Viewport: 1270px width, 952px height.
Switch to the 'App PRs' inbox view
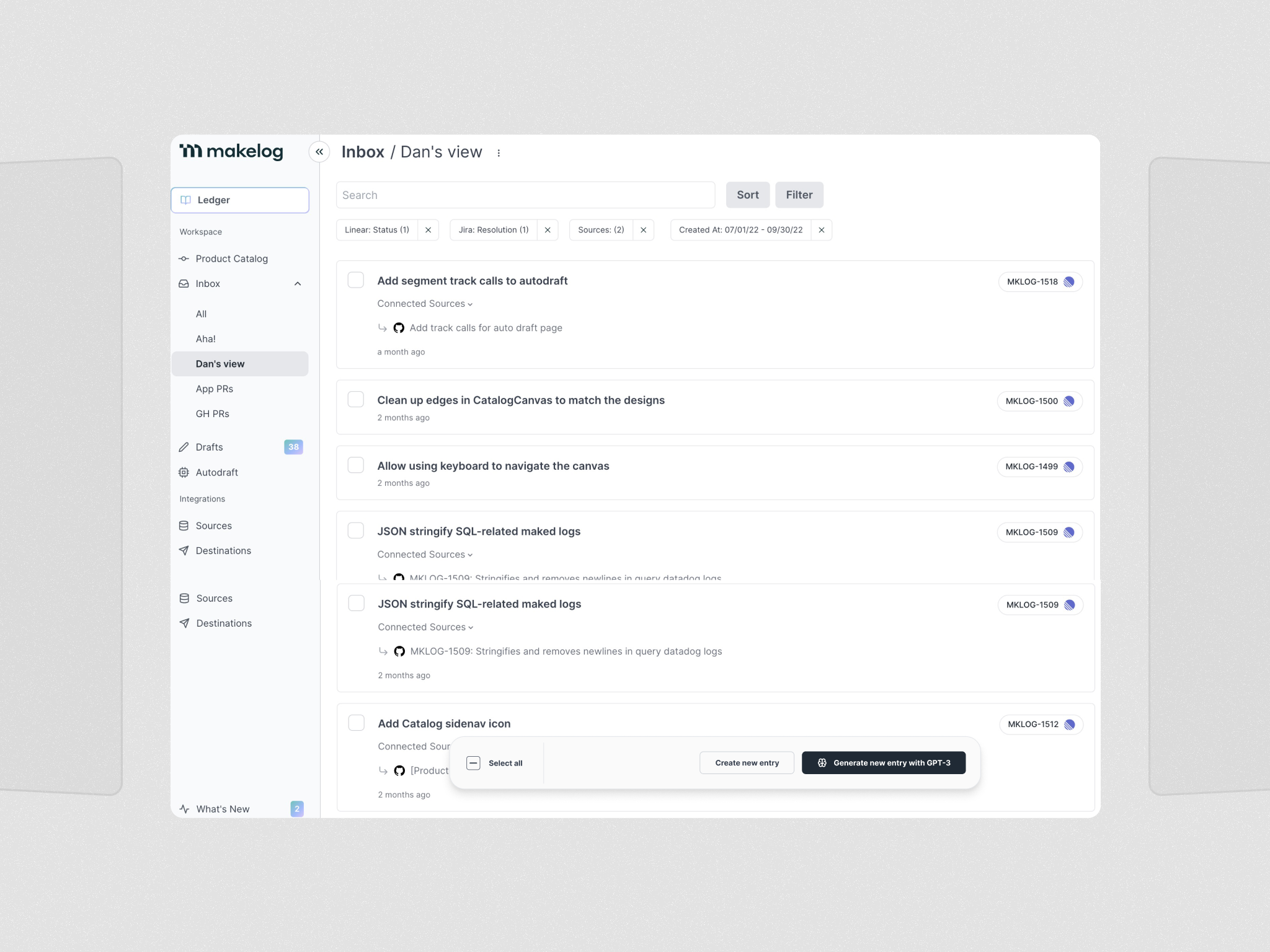coord(215,389)
